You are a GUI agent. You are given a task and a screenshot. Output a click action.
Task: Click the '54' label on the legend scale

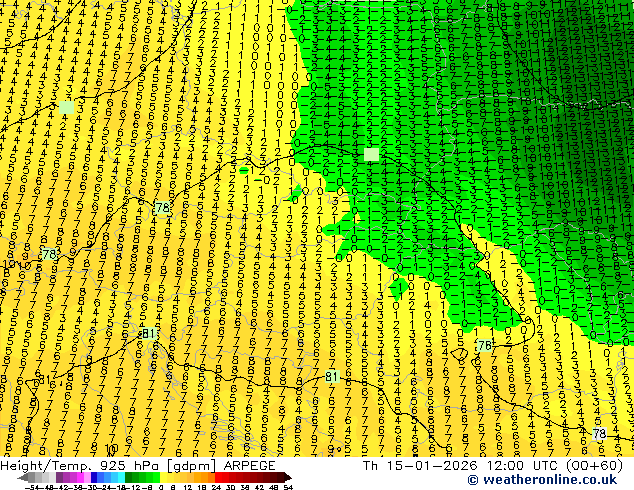[x=288, y=487]
